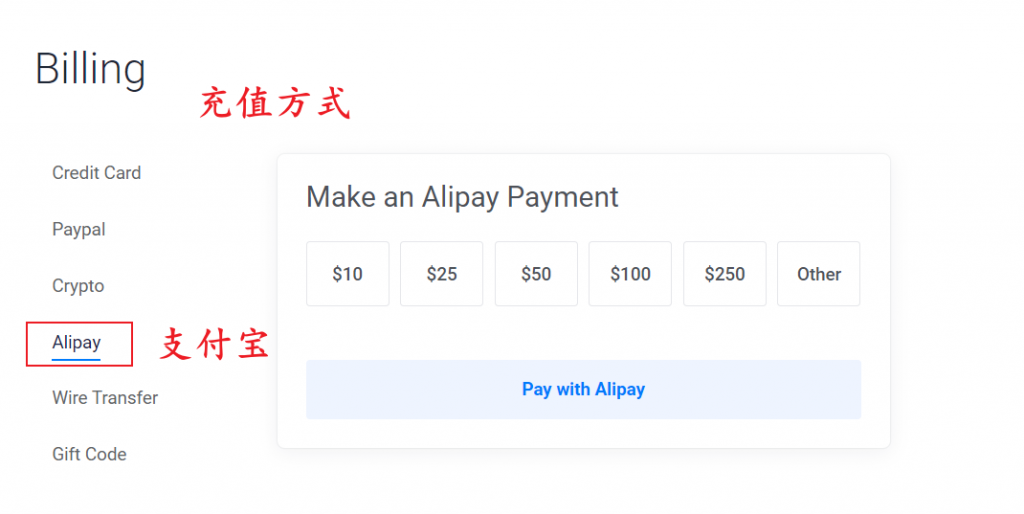Click the red 充值方式 annotation text
The image size is (1024, 514).
pos(275,103)
